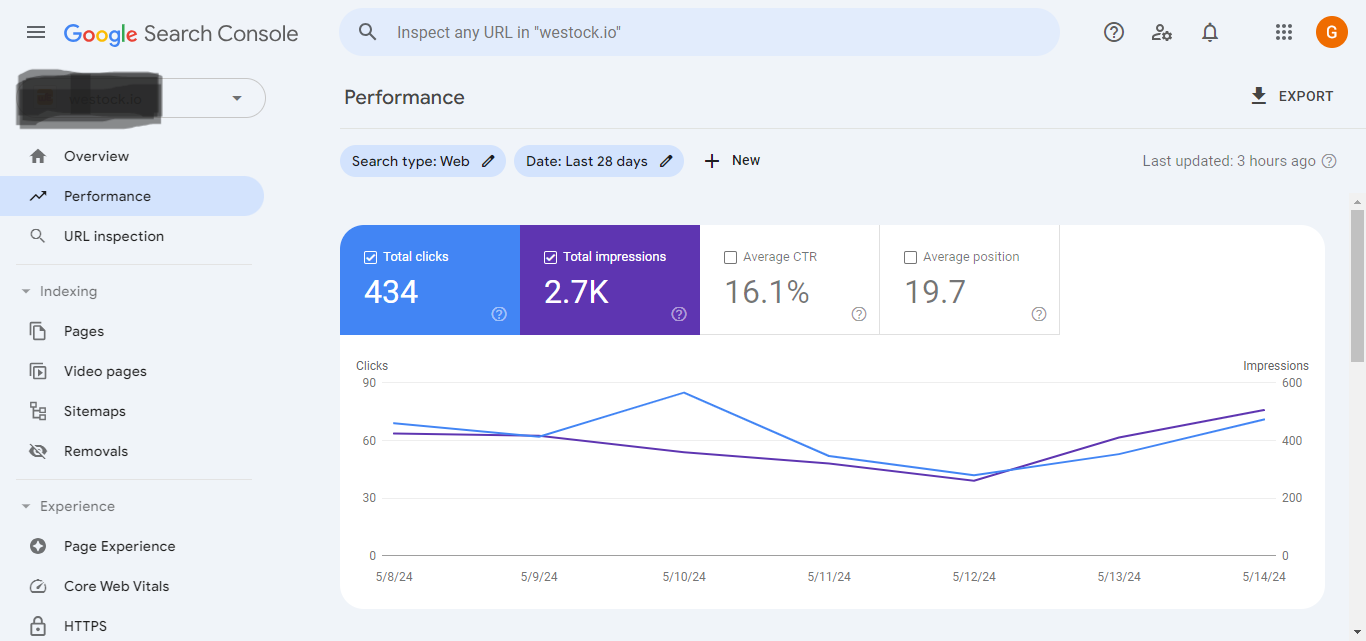This screenshot has width=1366, height=641.
Task: Open the property selector dropdown arrow
Action: tap(237, 98)
